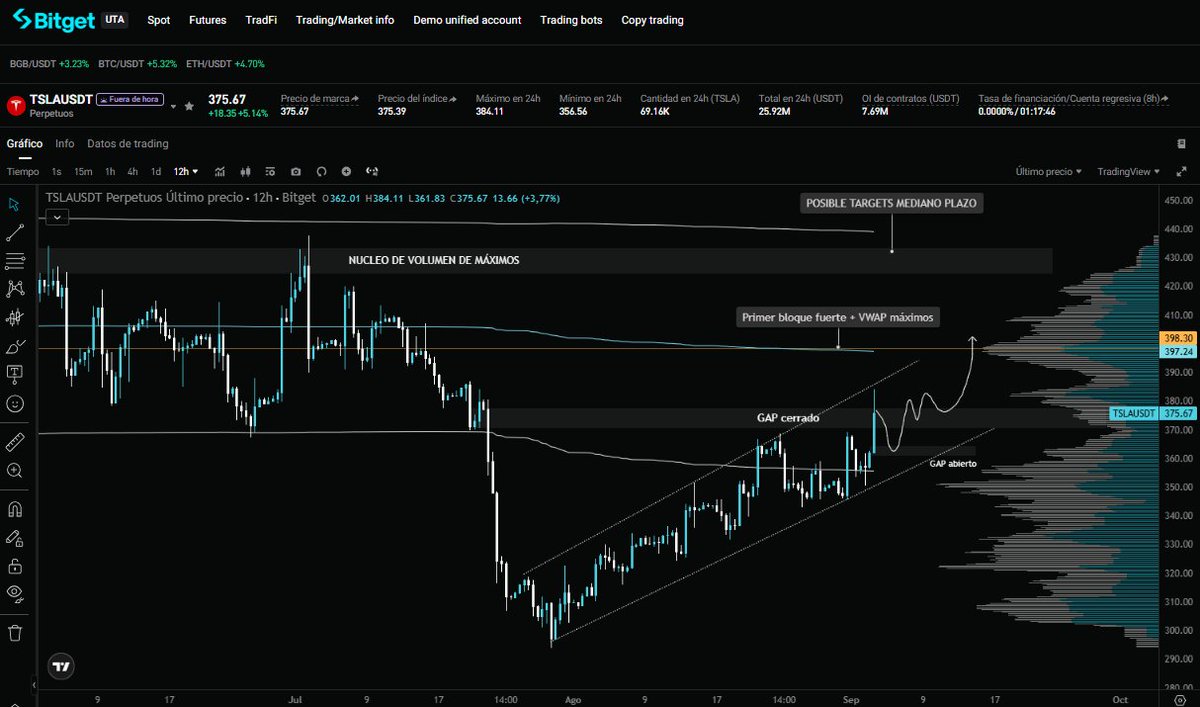Select the cursor arrow tool
Viewport: 1200px width, 707px height.
15,204
